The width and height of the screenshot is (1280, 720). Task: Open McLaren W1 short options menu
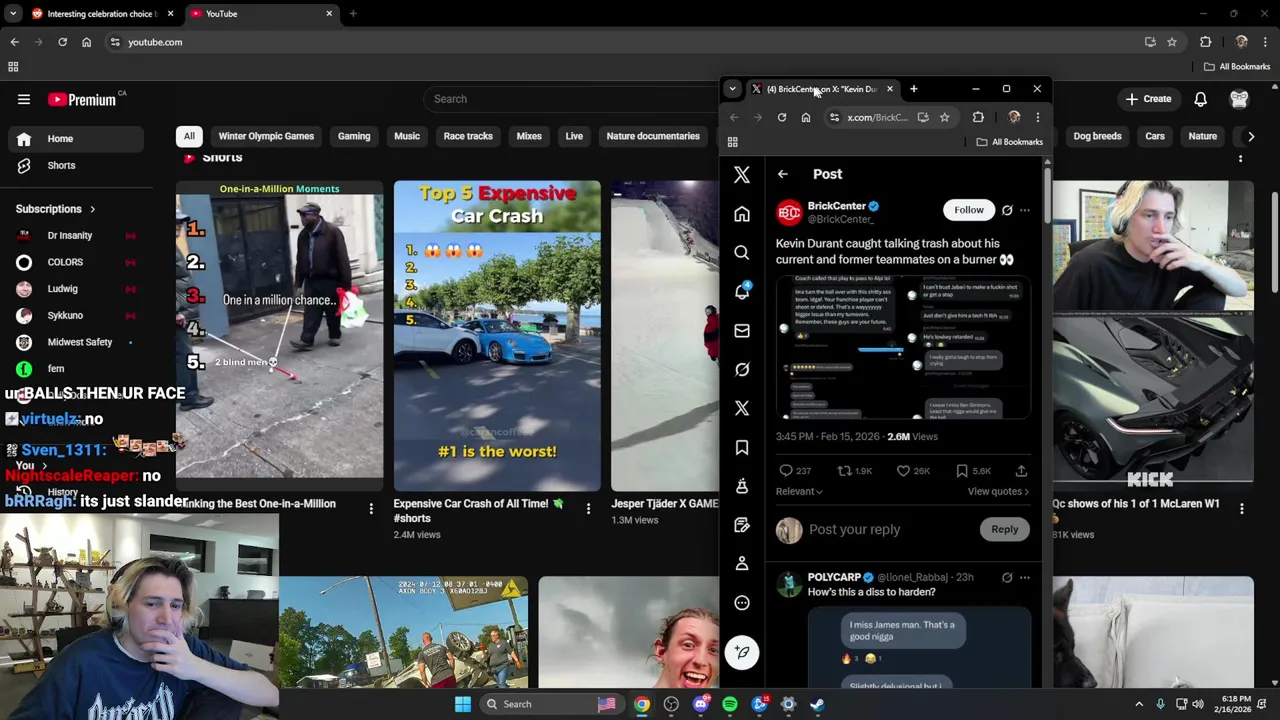[1241, 509]
